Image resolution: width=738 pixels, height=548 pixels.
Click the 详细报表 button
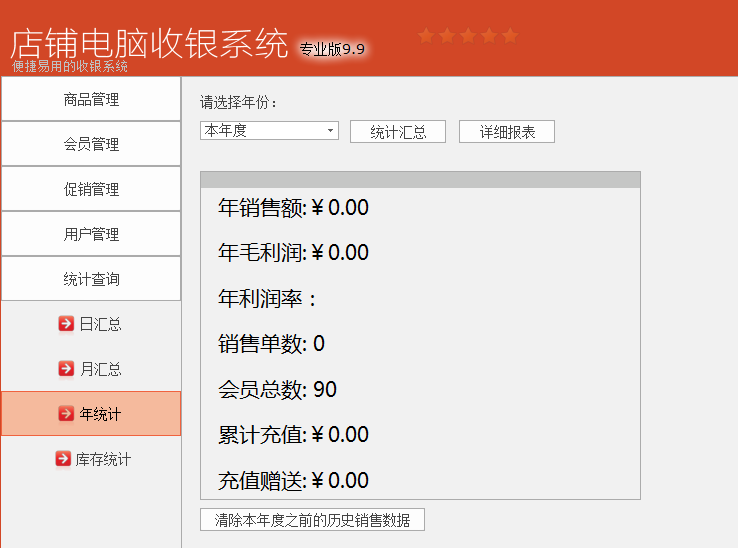coord(507,132)
